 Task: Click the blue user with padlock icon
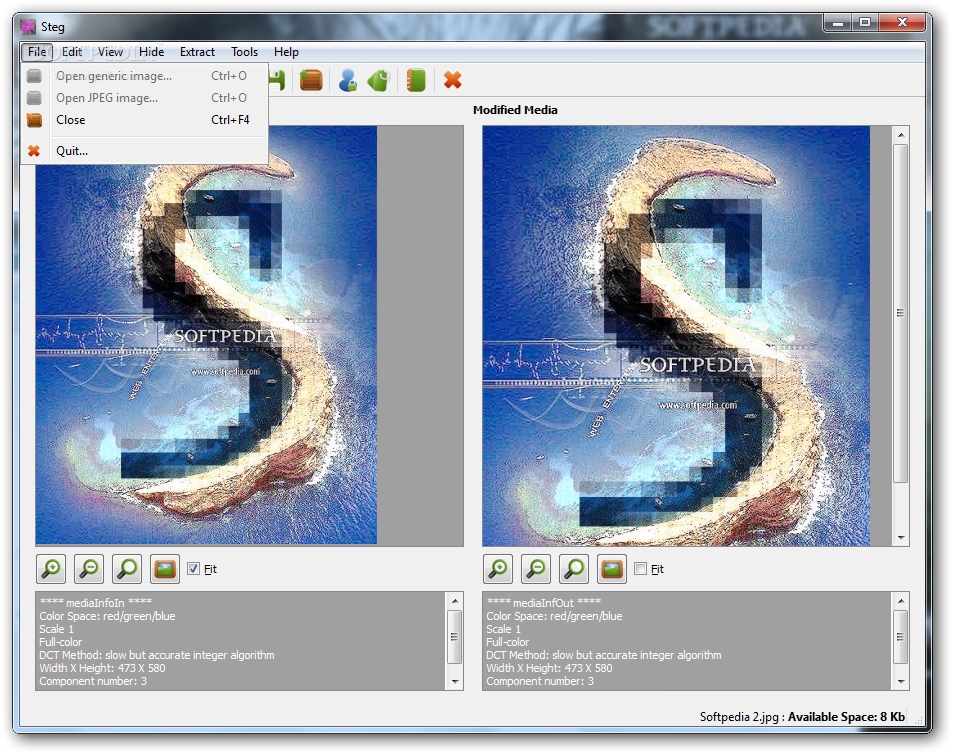tap(347, 80)
